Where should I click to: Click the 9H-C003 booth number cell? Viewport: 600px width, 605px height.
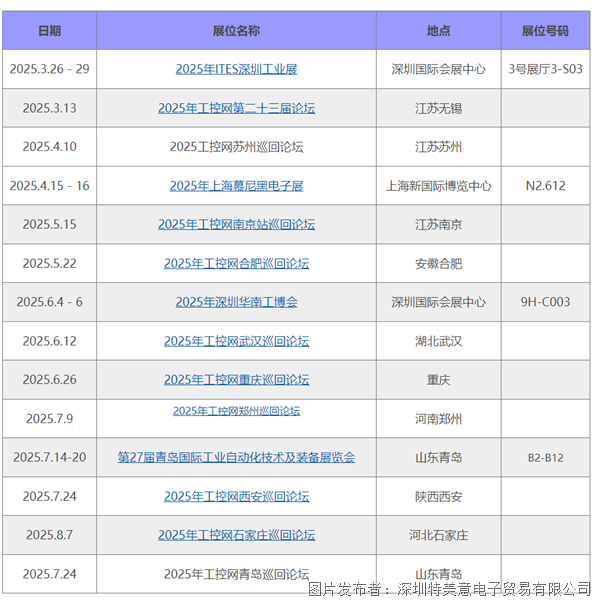pyautogui.click(x=545, y=302)
